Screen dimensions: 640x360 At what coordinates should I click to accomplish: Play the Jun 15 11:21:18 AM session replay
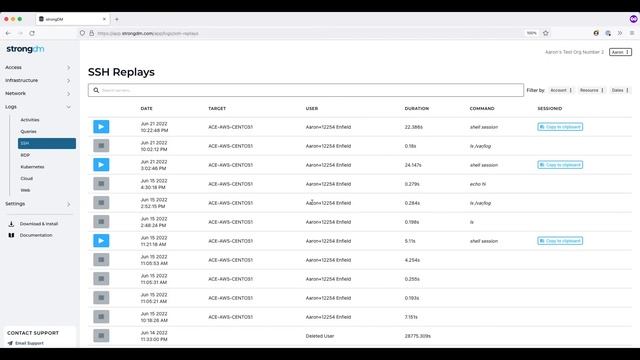click(x=101, y=240)
